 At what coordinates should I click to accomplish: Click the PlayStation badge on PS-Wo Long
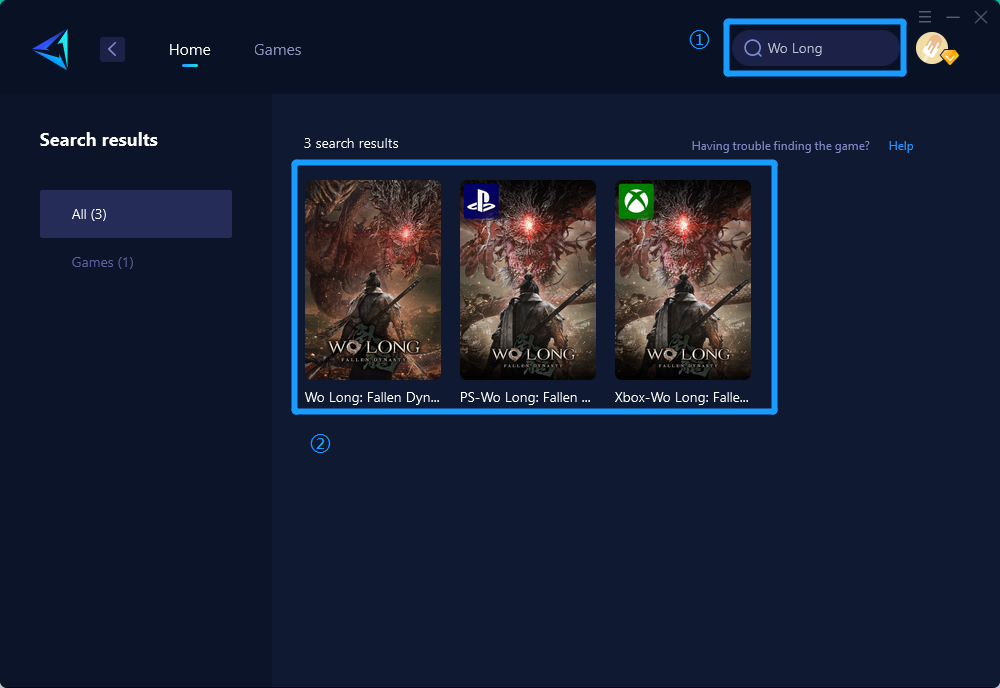481,201
